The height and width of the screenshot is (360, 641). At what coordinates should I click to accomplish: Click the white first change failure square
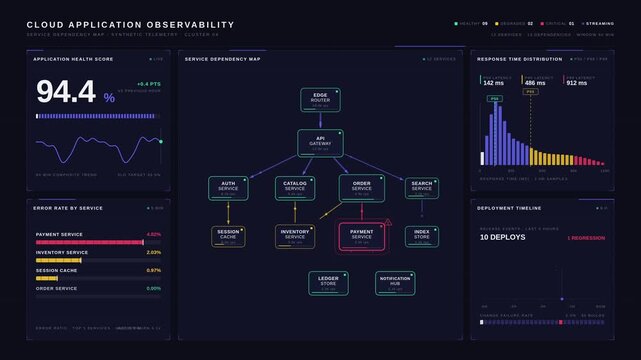482,322
